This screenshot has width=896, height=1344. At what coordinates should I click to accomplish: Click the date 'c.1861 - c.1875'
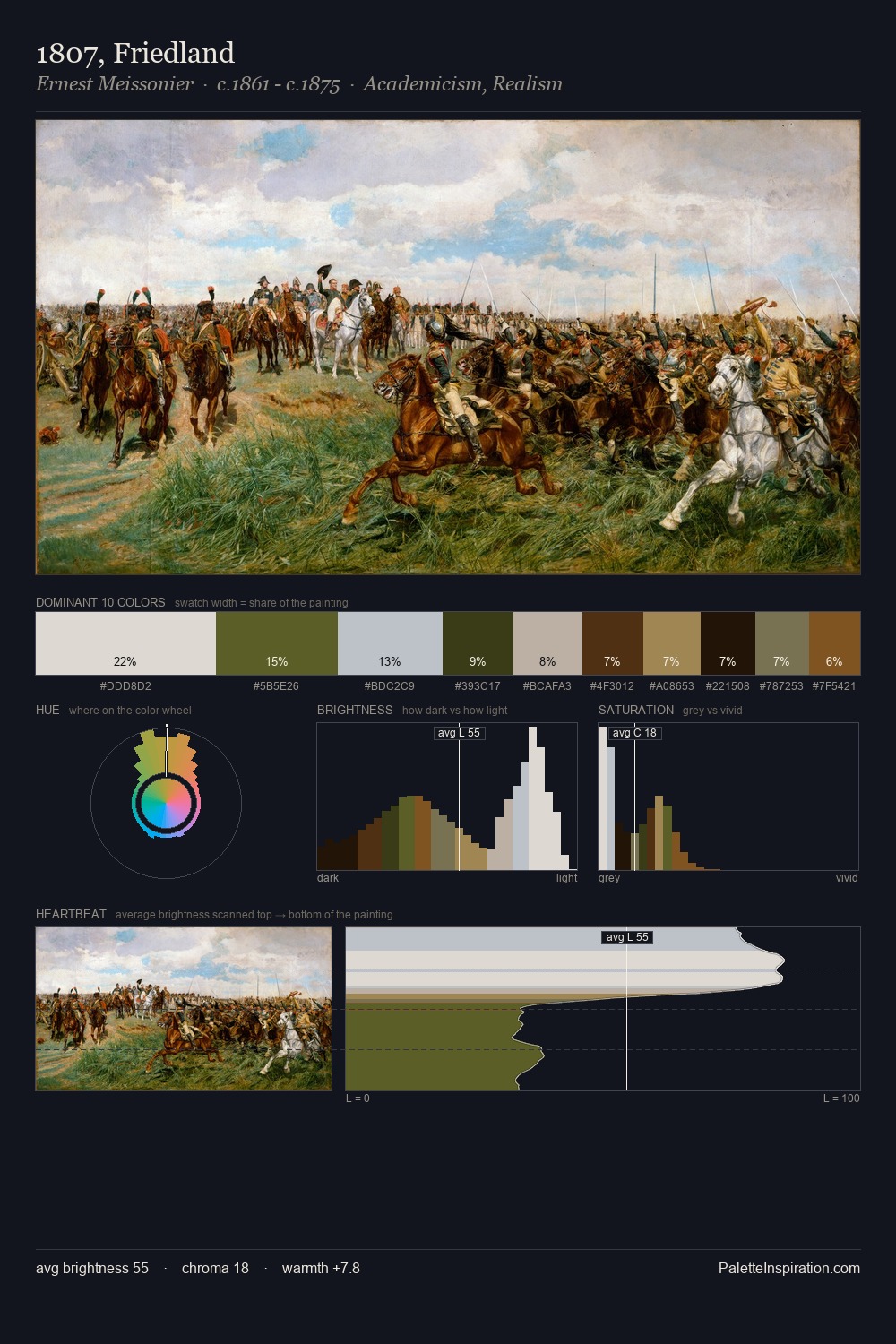(279, 84)
